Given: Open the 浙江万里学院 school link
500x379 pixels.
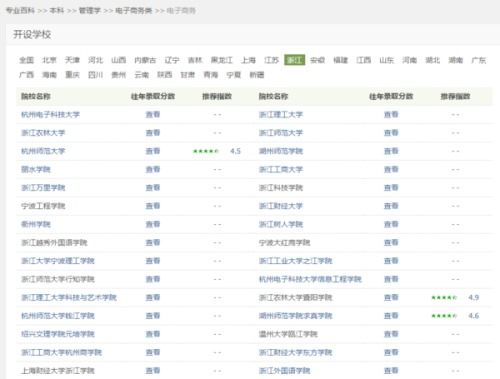Looking at the screenshot, I should coord(43,188).
